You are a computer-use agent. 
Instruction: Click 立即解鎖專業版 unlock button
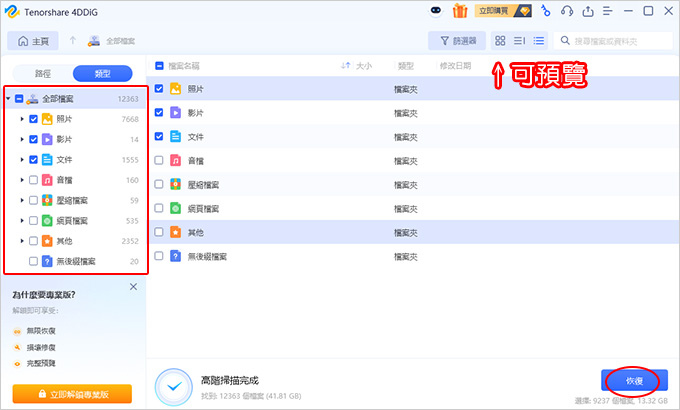click(72, 394)
